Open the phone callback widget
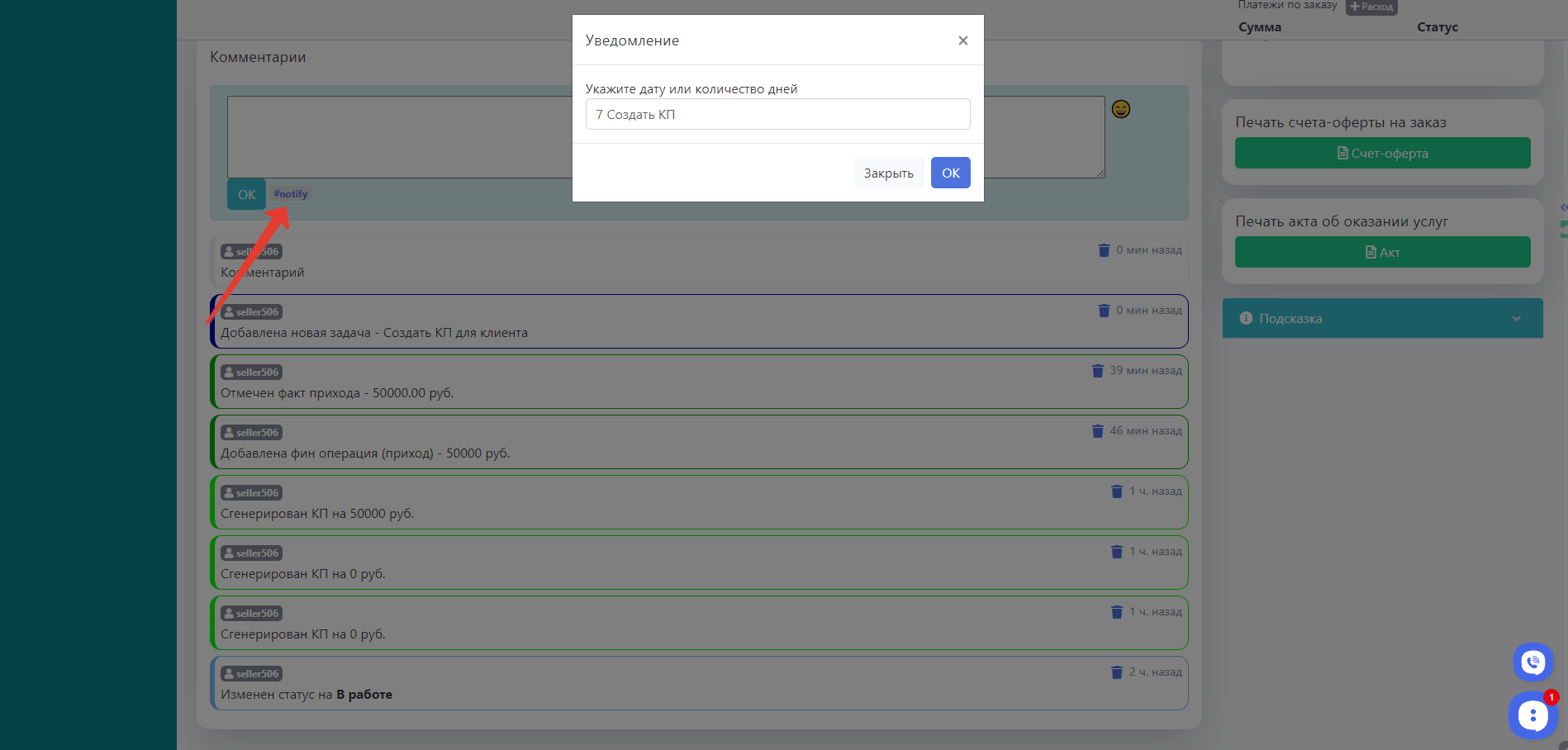Image resolution: width=1568 pixels, height=750 pixels. (1532, 662)
